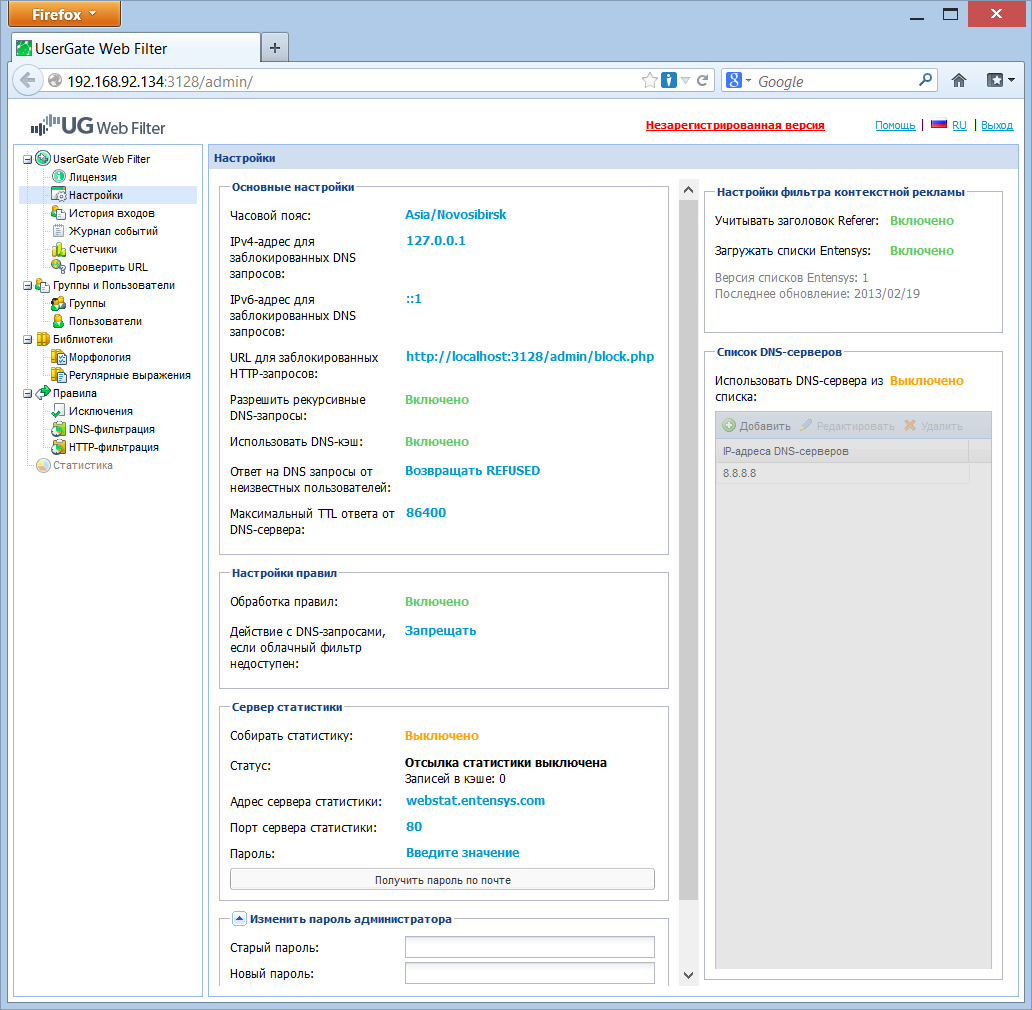Open the Лицензия tree item
This screenshot has height=1010, width=1032.
click(93, 177)
